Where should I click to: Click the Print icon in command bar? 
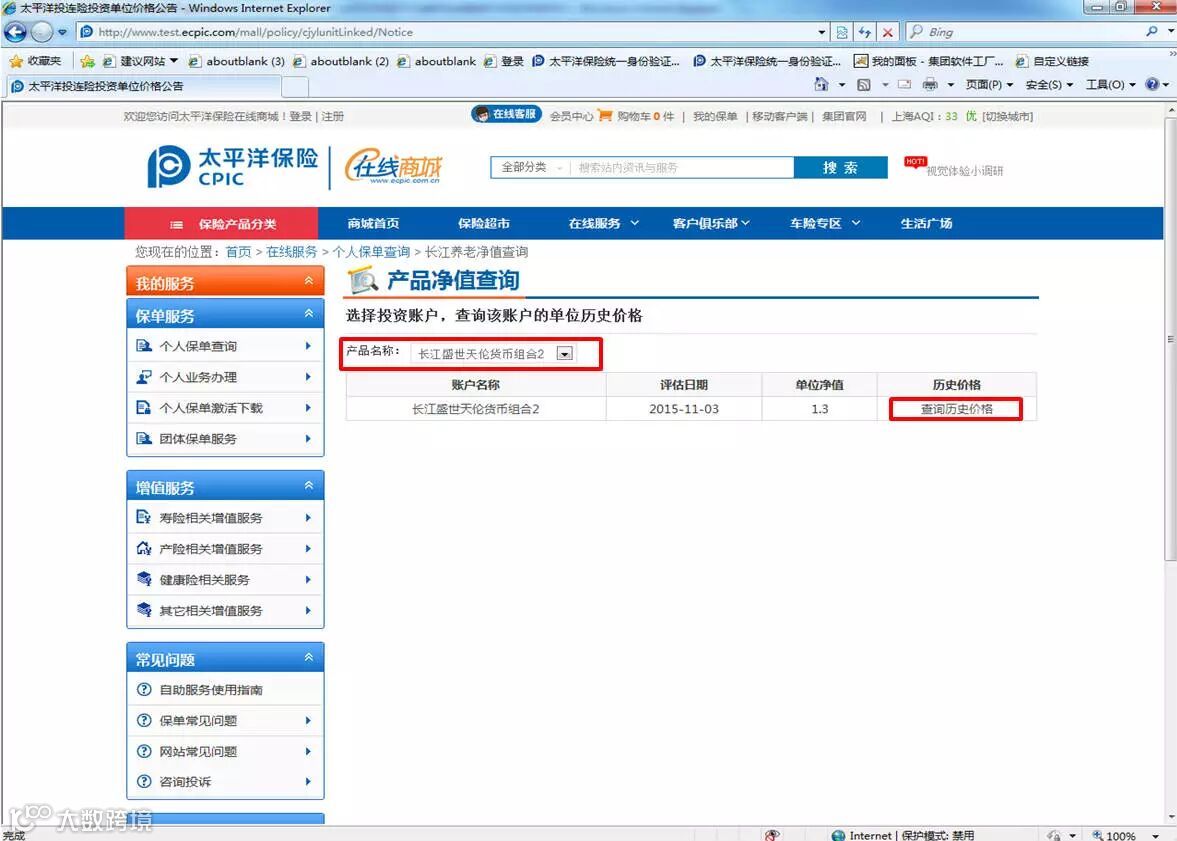coord(929,84)
